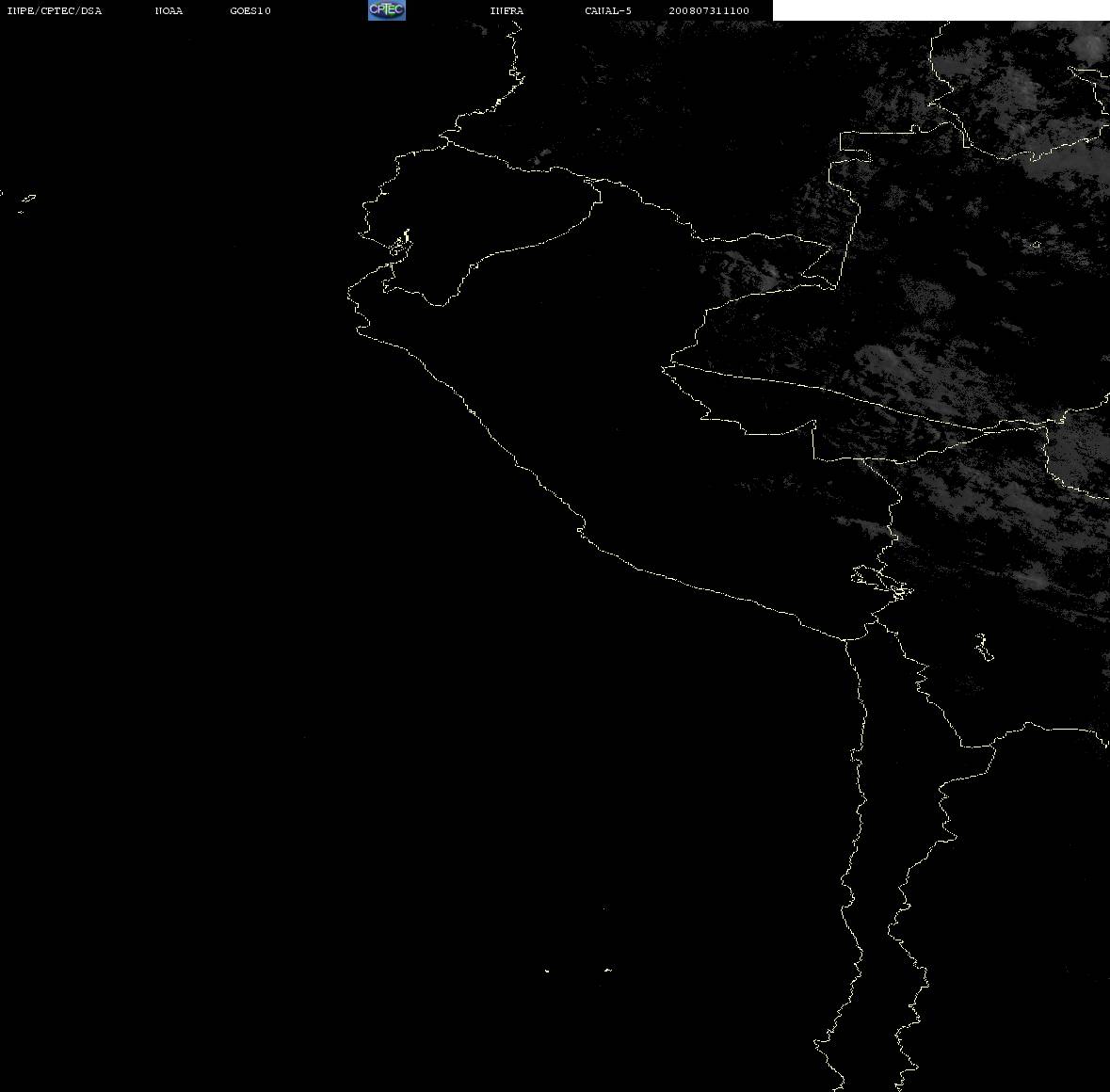The height and width of the screenshot is (1092, 1110).
Task: Click the CANAL-5 channel label
Action: pos(608,10)
